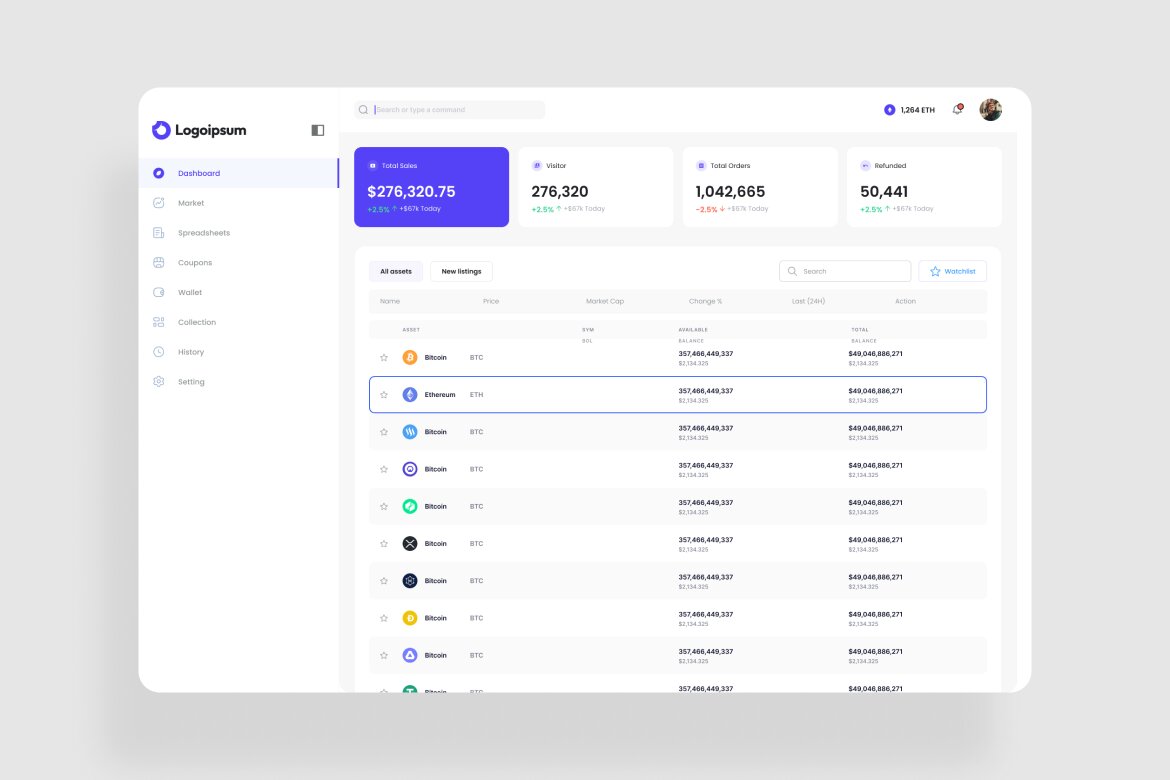Star the first Bitcoin asset row

click(384, 357)
